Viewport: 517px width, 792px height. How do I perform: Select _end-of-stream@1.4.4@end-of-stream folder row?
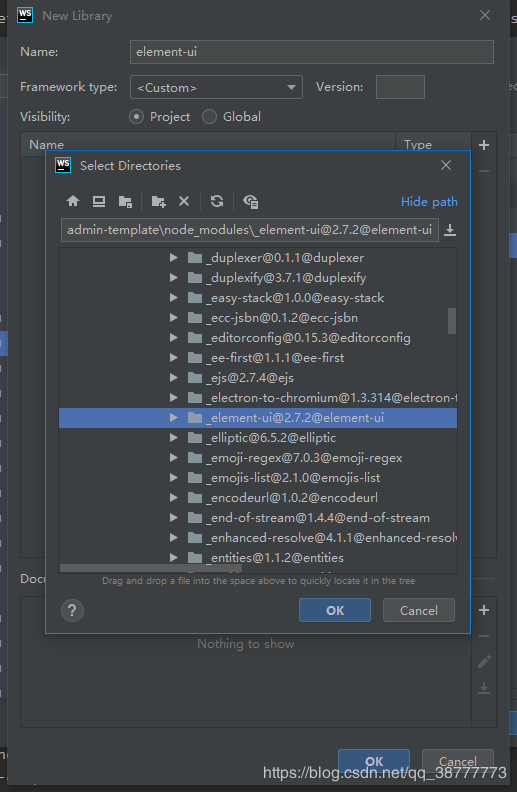pos(258,518)
